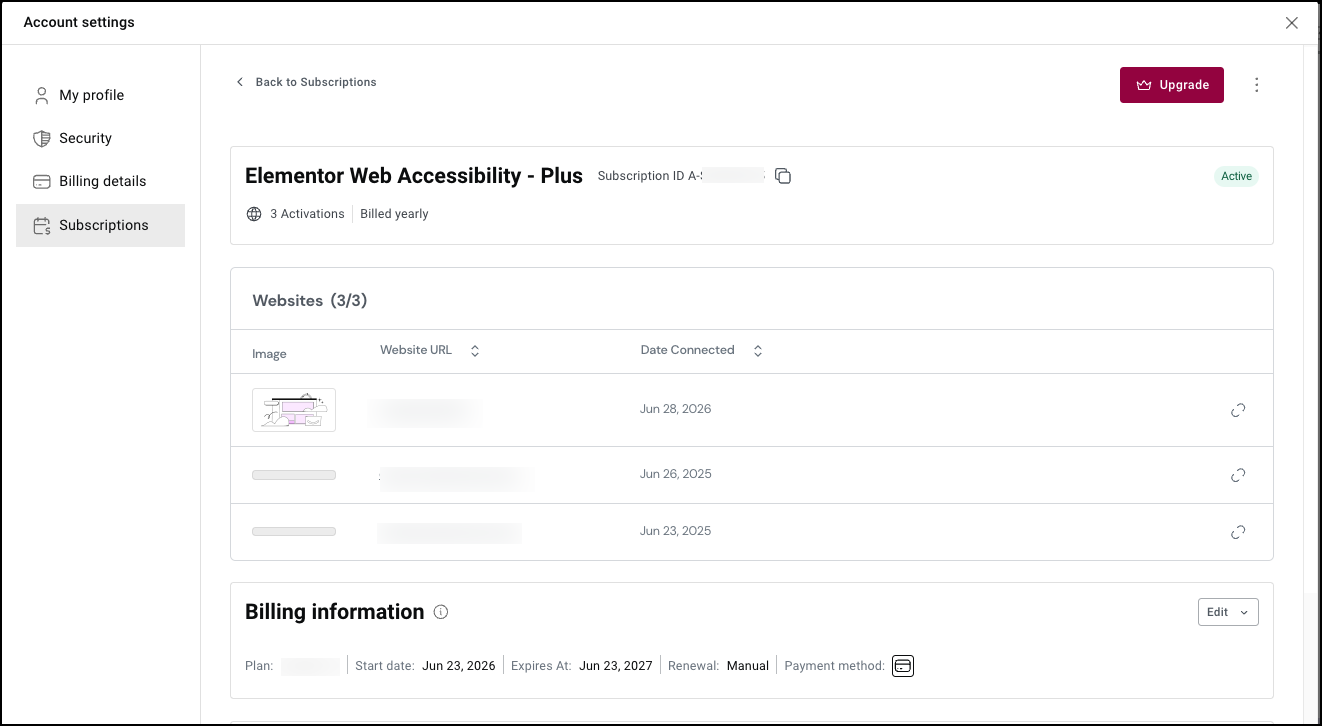Click the payment method card icon
The image size is (1322, 726).
coord(903,666)
